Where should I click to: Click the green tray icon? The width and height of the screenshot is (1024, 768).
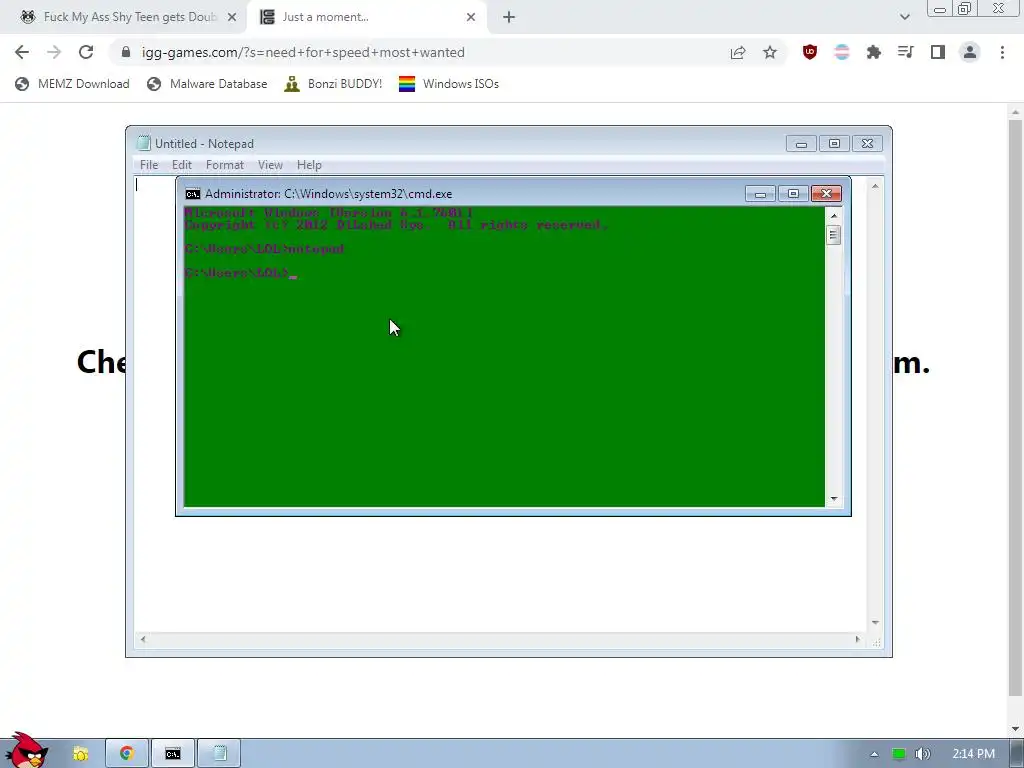899,754
